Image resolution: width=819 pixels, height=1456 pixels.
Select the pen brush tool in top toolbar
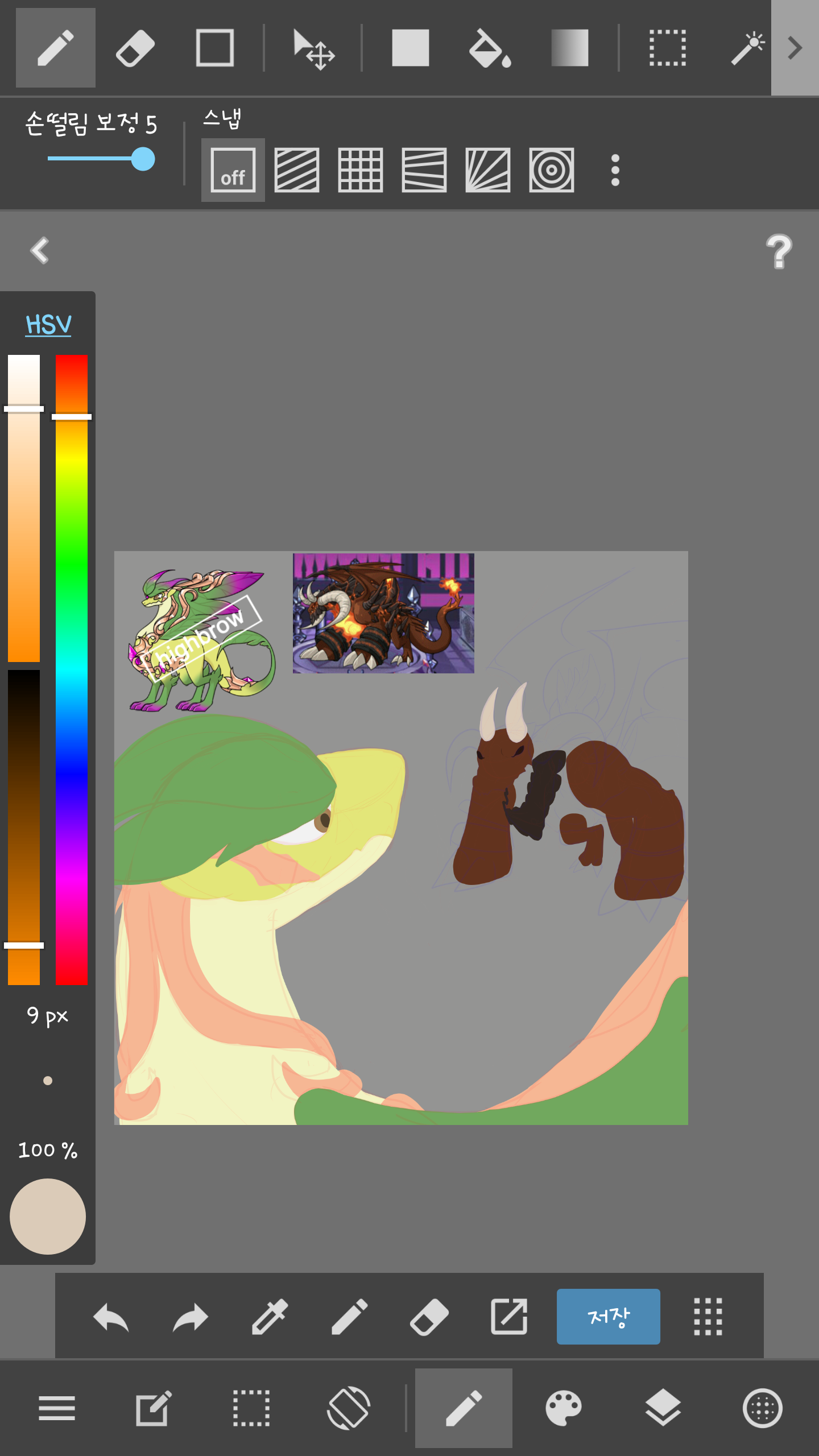tap(55, 48)
